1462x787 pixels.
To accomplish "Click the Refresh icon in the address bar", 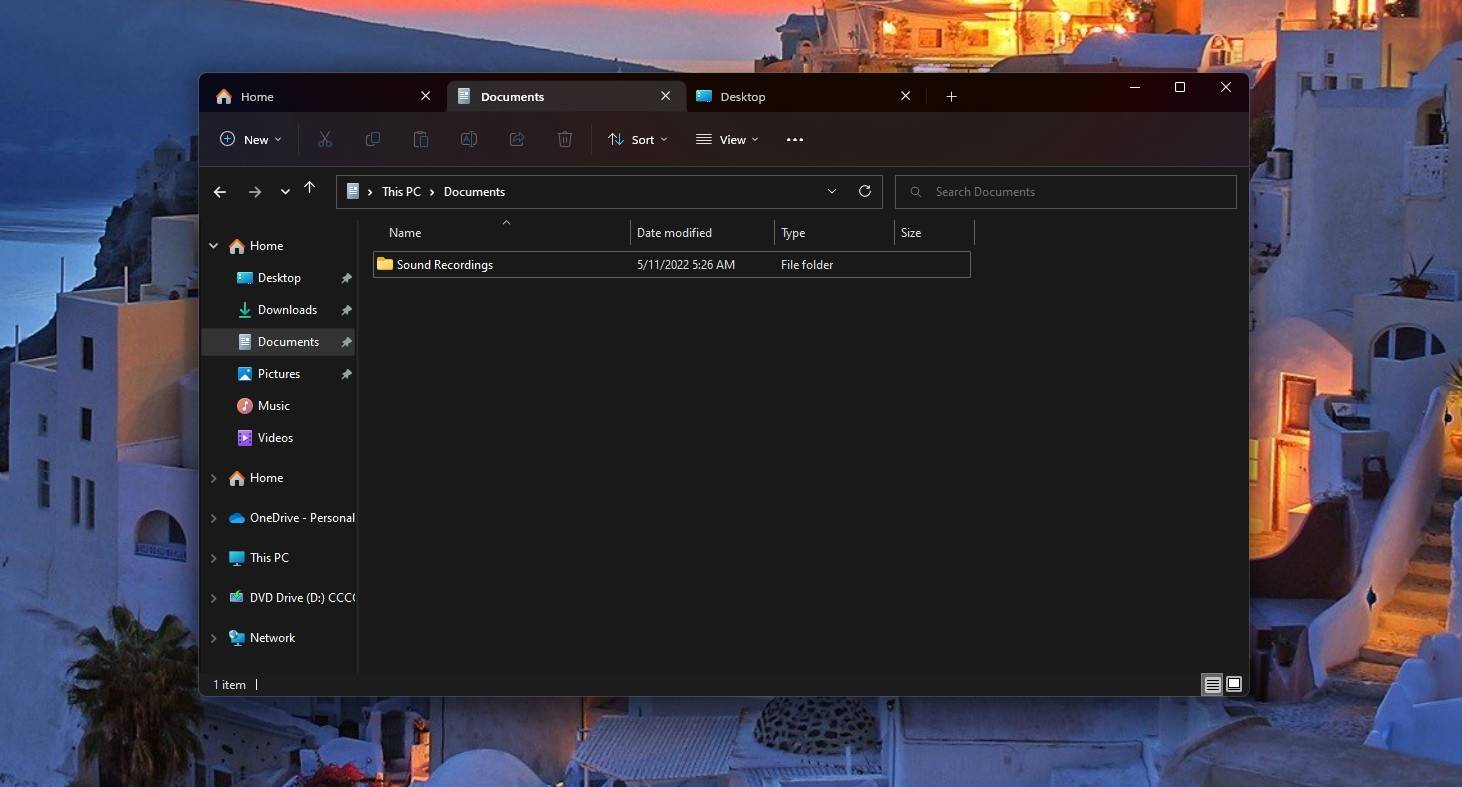I will pos(864,191).
